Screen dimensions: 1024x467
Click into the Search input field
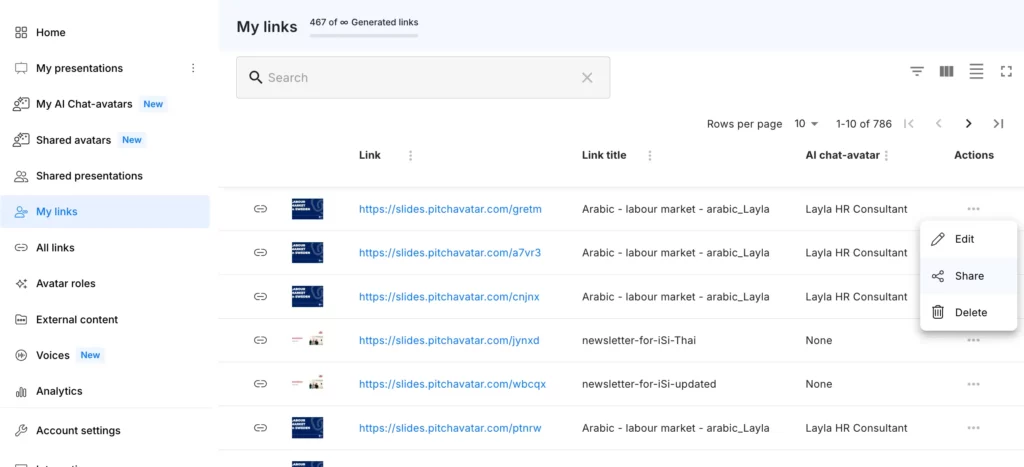pos(420,78)
